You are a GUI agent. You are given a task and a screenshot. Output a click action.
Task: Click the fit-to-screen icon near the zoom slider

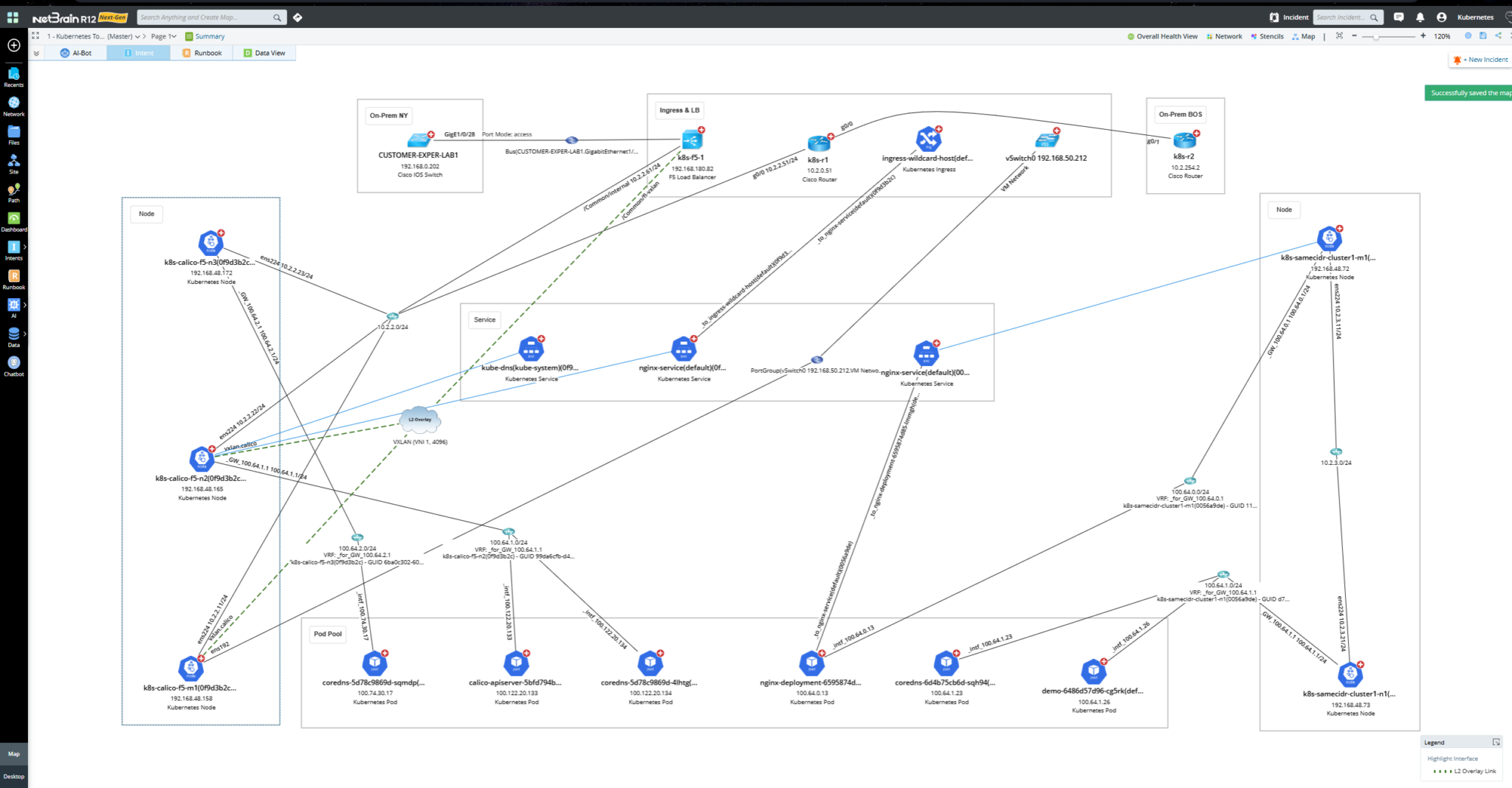pyautogui.click(x=1339, y=35)
